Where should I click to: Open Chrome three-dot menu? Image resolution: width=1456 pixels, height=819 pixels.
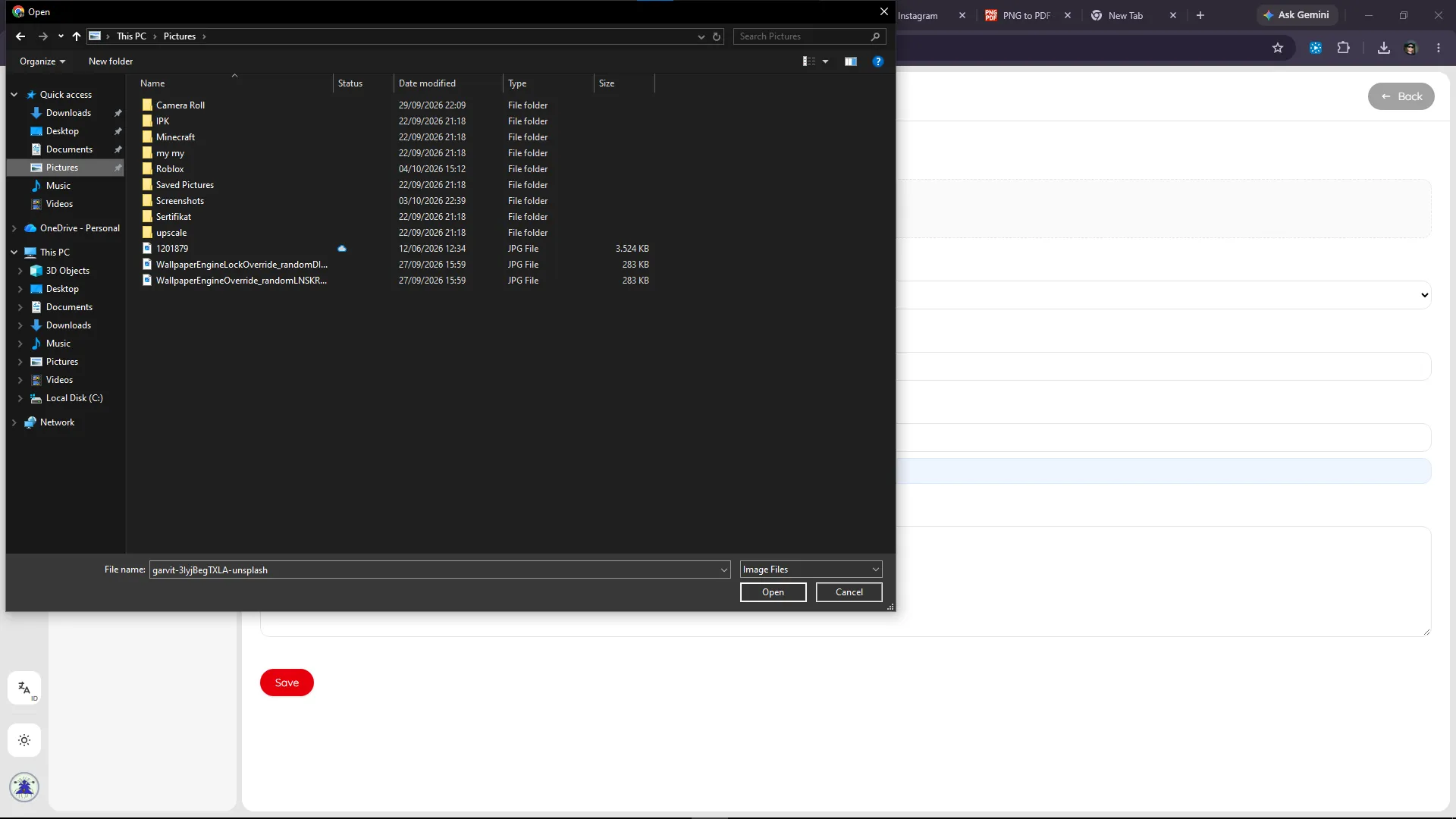point(1439,48)
